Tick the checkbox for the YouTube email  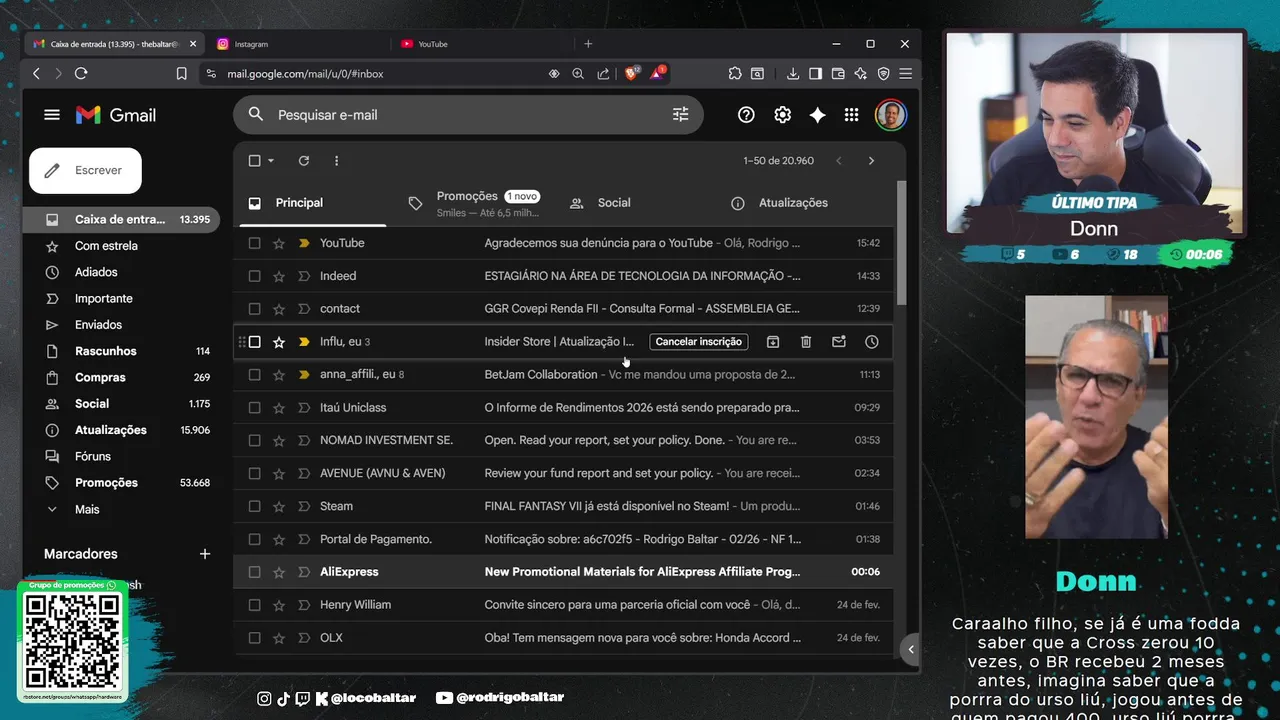254,243
